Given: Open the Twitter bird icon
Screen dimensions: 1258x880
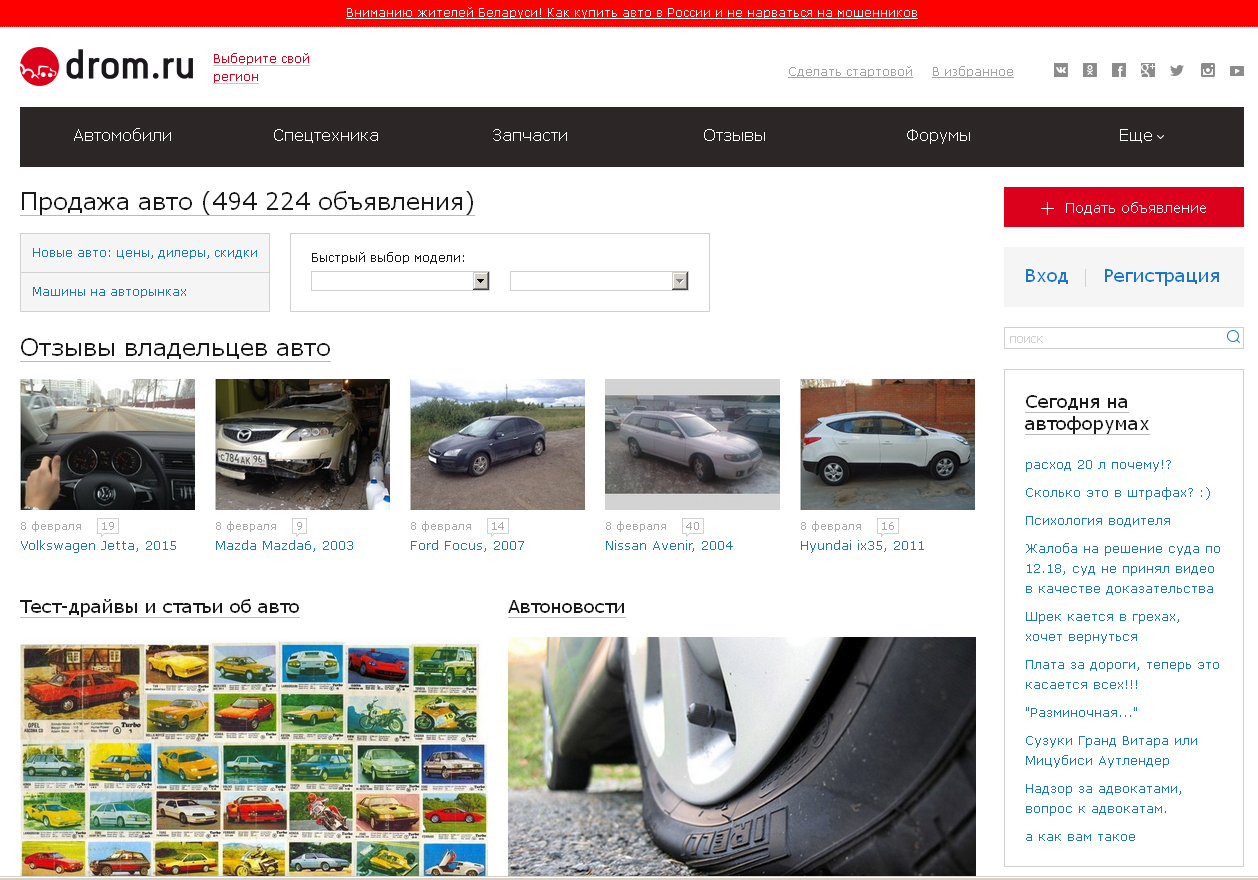Looking at the screenshot, I should click(x=1177, y=70).
